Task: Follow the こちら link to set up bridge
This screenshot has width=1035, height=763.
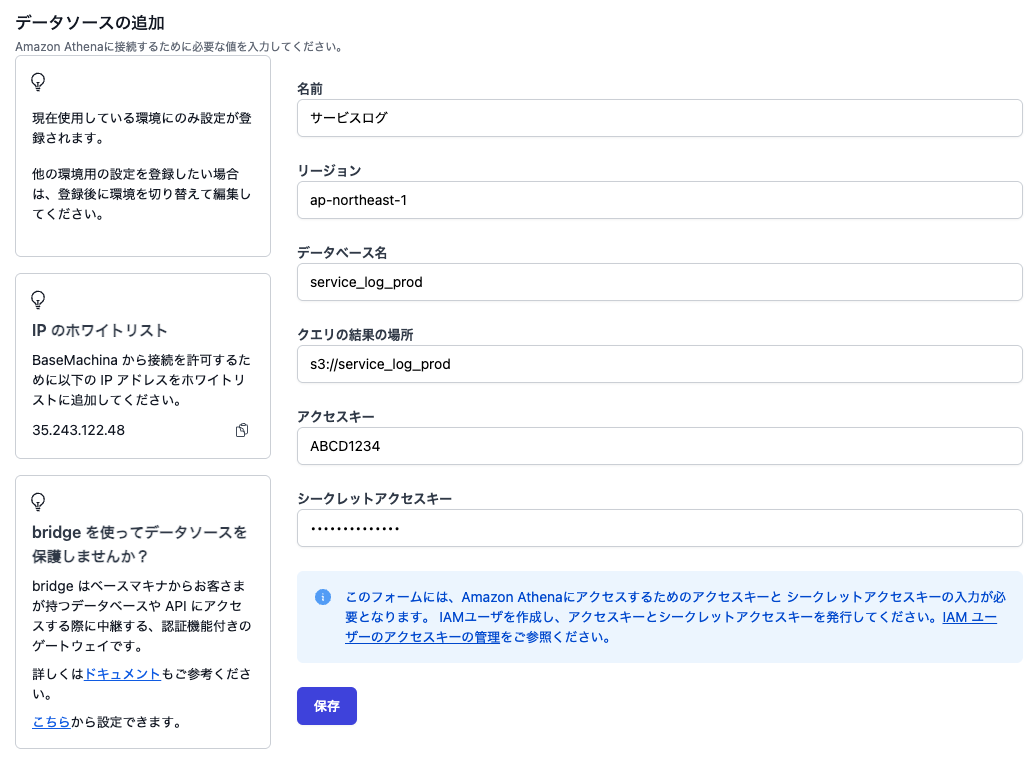Action: coord(51,722)
